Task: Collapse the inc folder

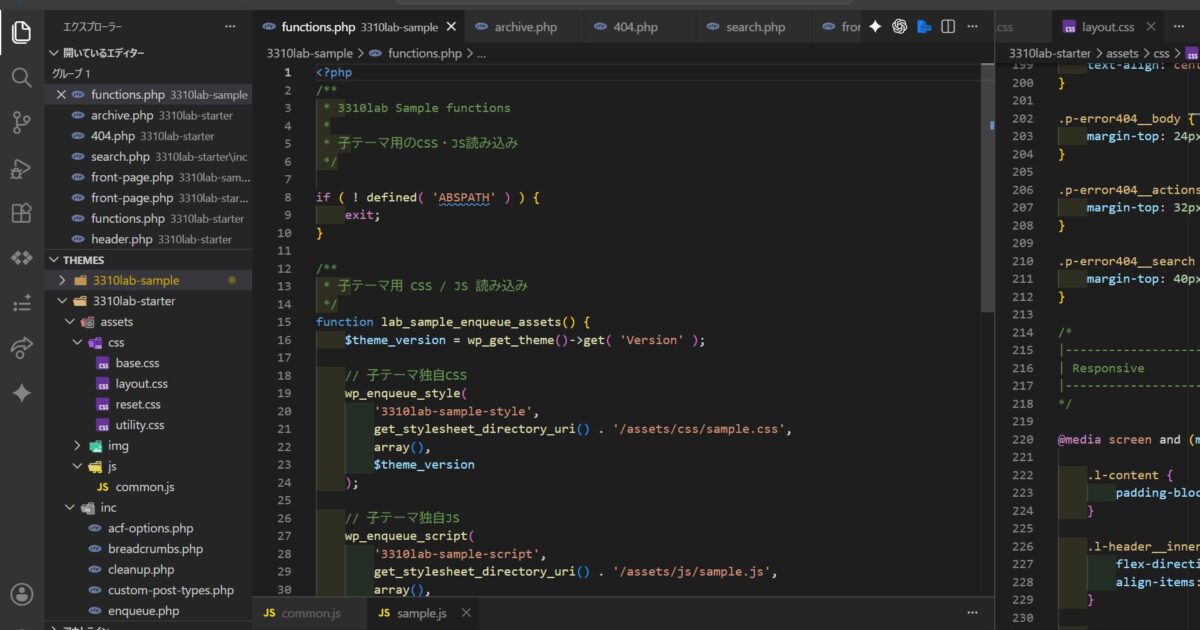Action: 70,508
